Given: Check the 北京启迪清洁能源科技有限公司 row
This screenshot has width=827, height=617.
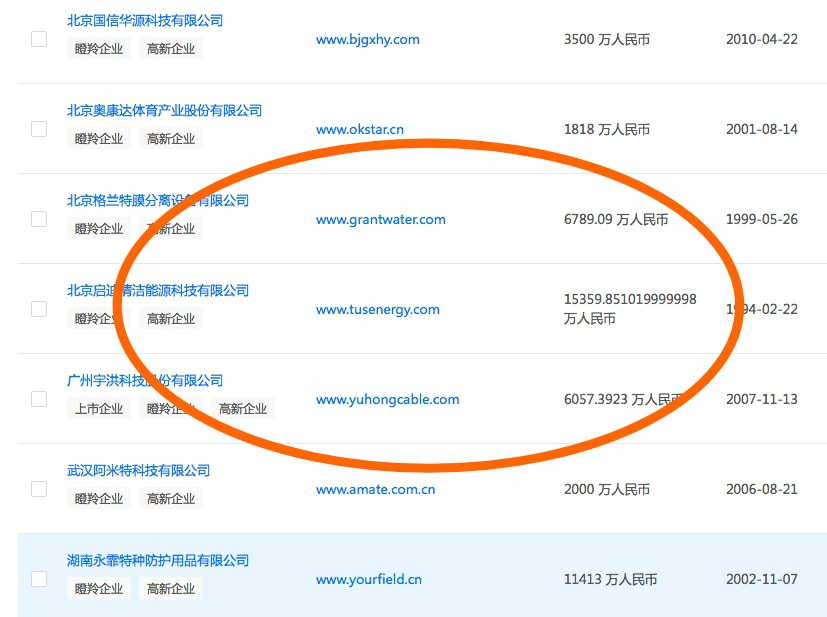Looking at the screenshot, I should click(x=38, y=308).
